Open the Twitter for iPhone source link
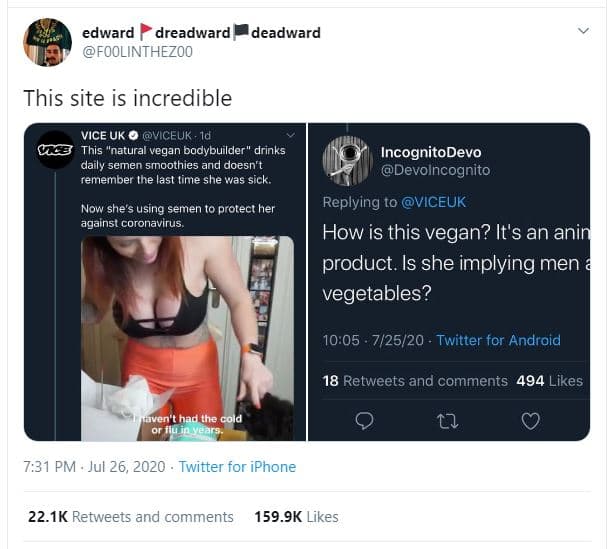 (237, 466)
